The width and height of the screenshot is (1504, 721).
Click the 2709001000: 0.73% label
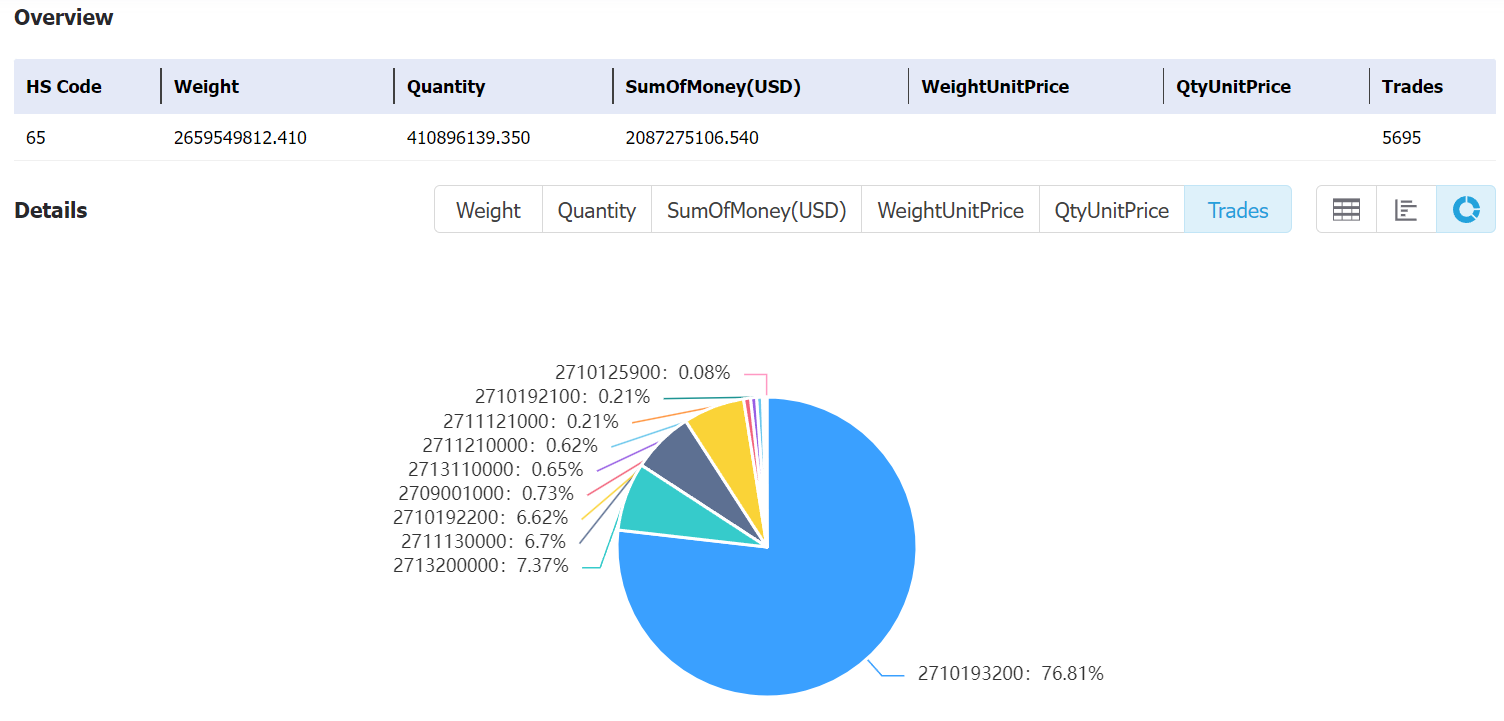click(x=486, y=493)
